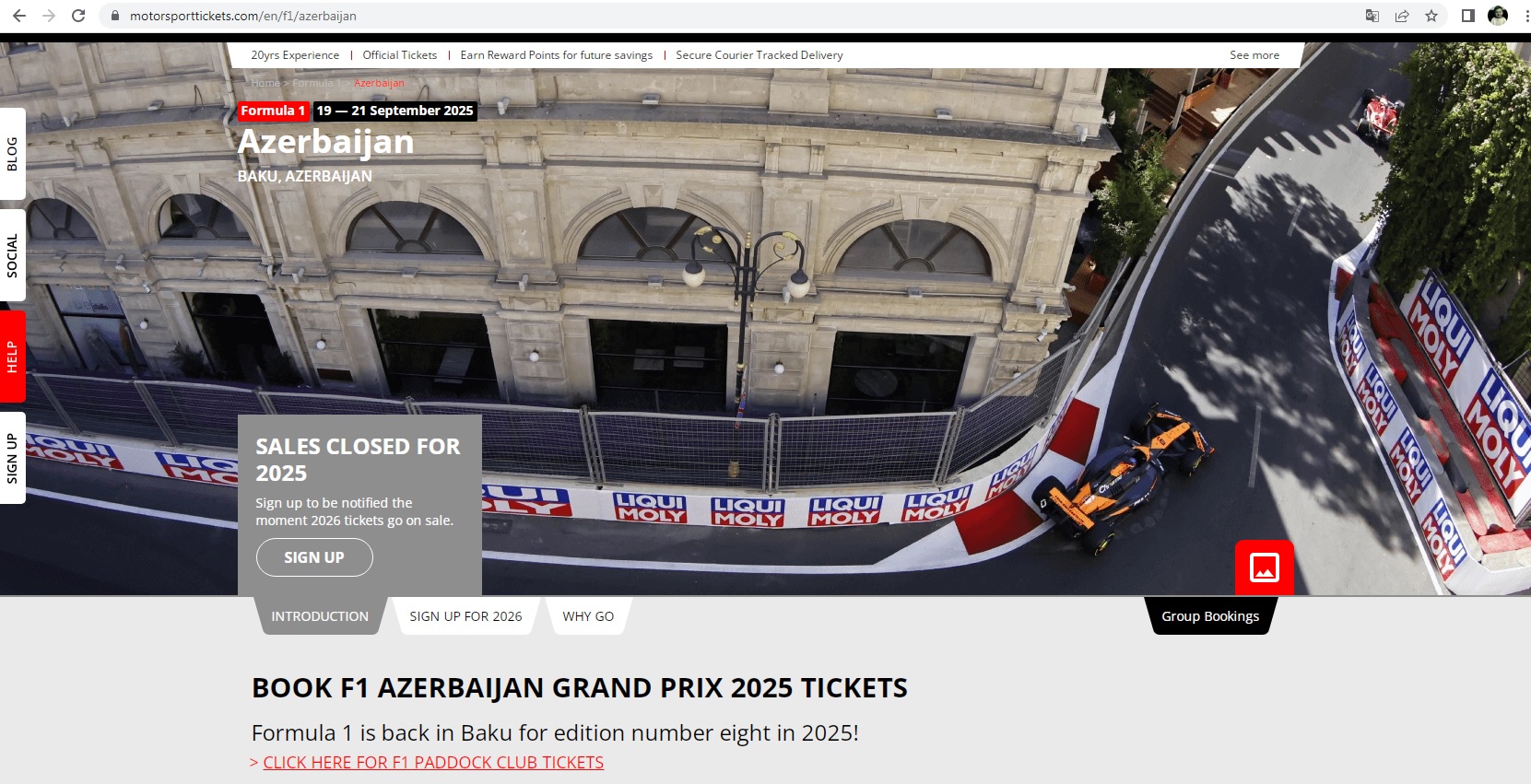Switch to SIGN UP FOR 2026 tab

point(465,616)
